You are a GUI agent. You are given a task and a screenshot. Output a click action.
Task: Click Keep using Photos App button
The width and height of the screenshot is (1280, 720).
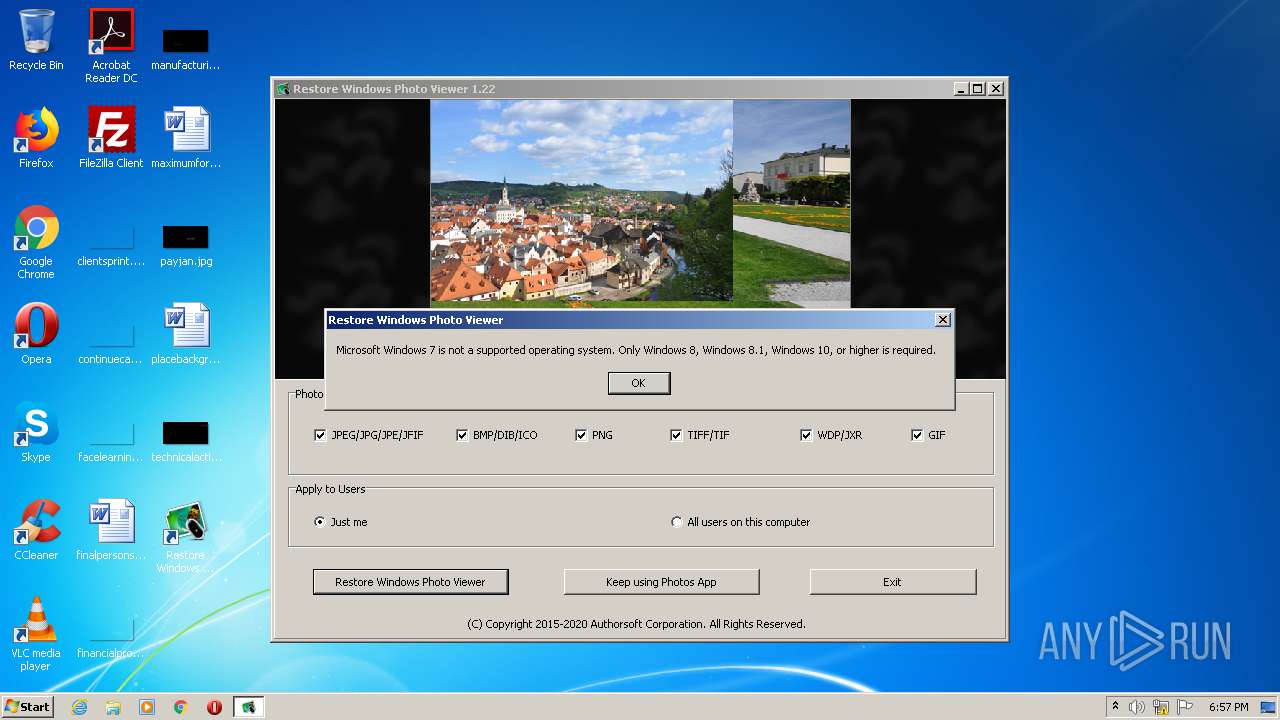(661, 582)
